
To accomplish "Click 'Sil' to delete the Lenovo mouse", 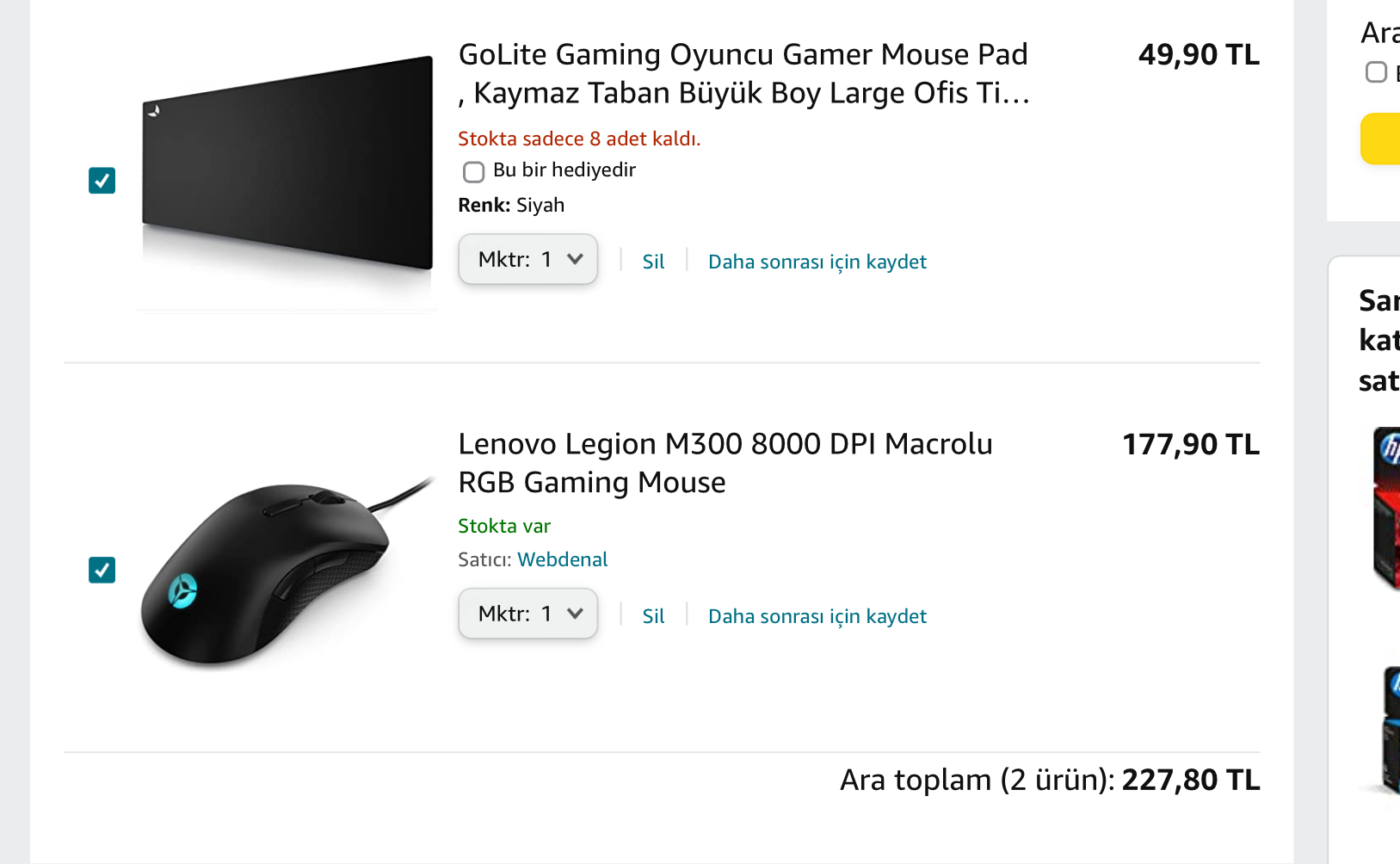I will (653, 616).
